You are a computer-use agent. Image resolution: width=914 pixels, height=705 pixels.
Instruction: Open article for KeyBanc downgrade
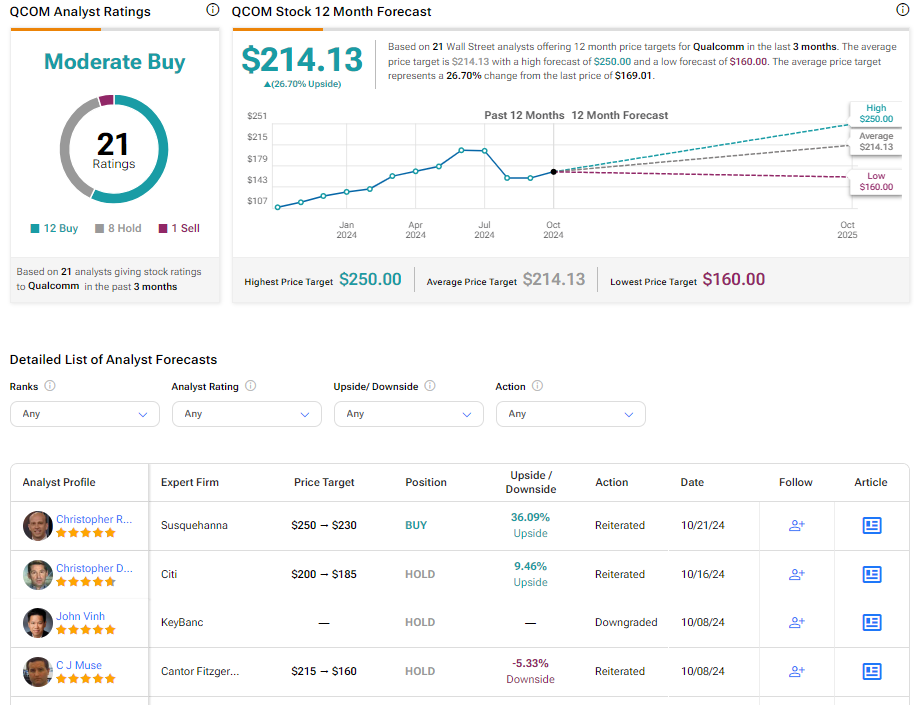click(x=871, y=622)
